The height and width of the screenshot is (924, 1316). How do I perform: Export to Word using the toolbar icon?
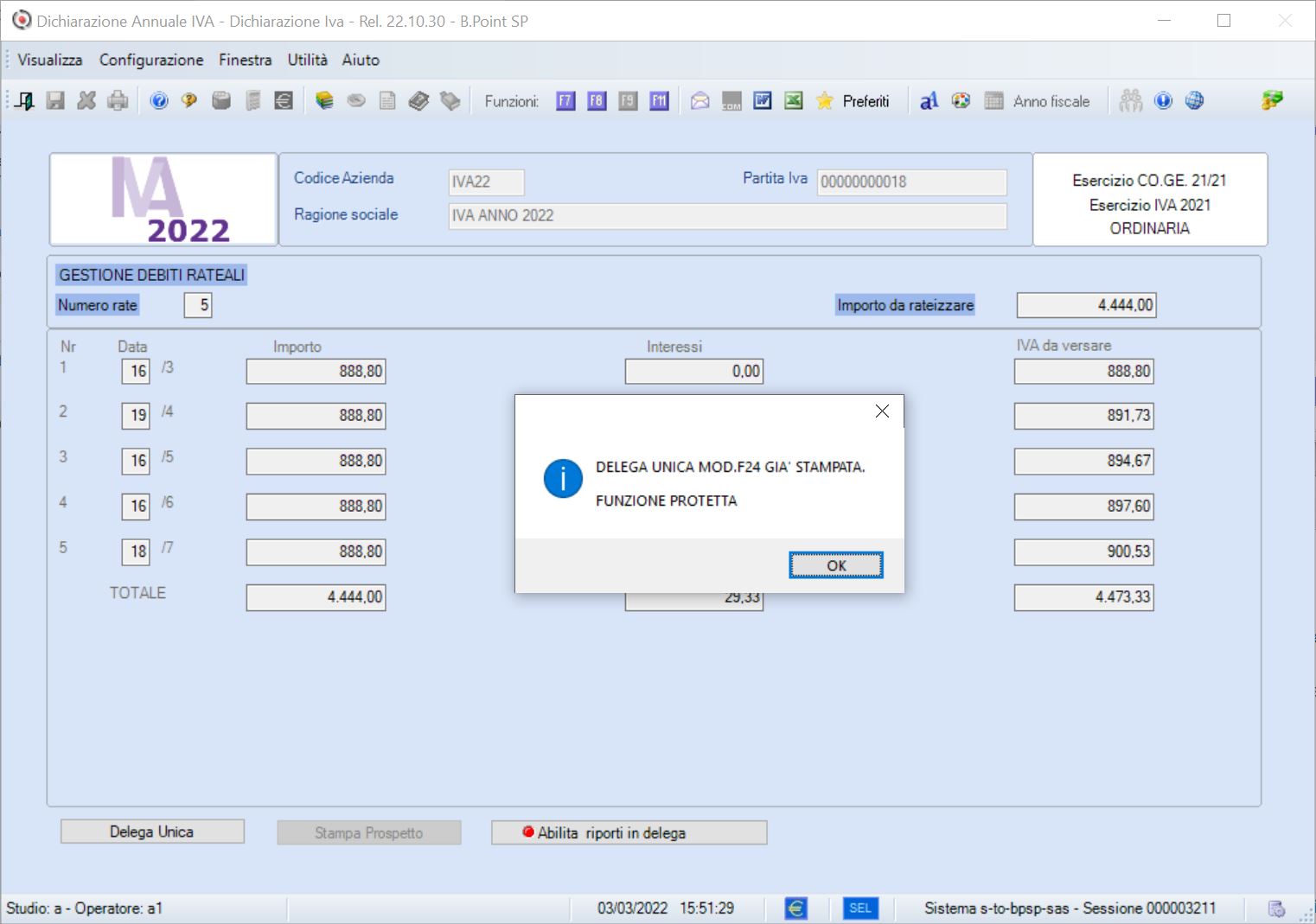coord(763,101)
